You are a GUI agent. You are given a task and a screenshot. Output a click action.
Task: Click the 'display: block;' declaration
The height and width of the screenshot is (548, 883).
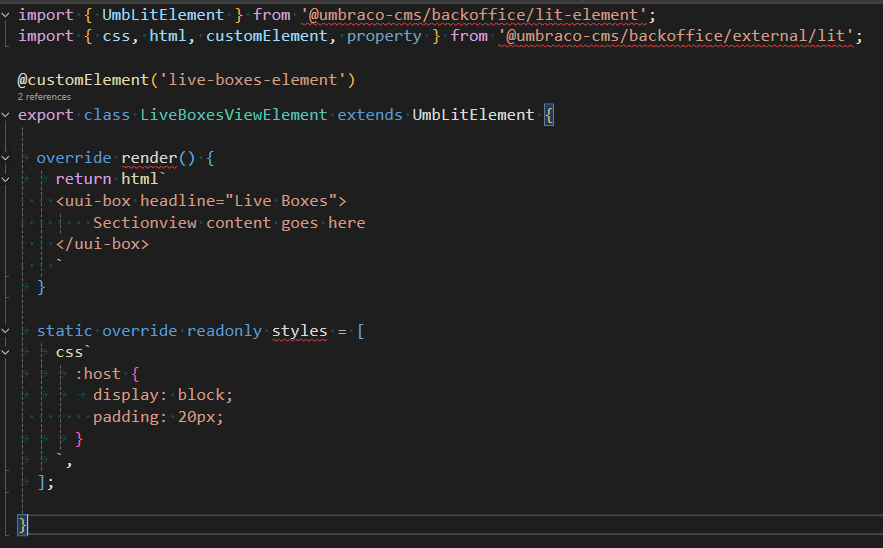pyautogui.click(x=163, y=395)
